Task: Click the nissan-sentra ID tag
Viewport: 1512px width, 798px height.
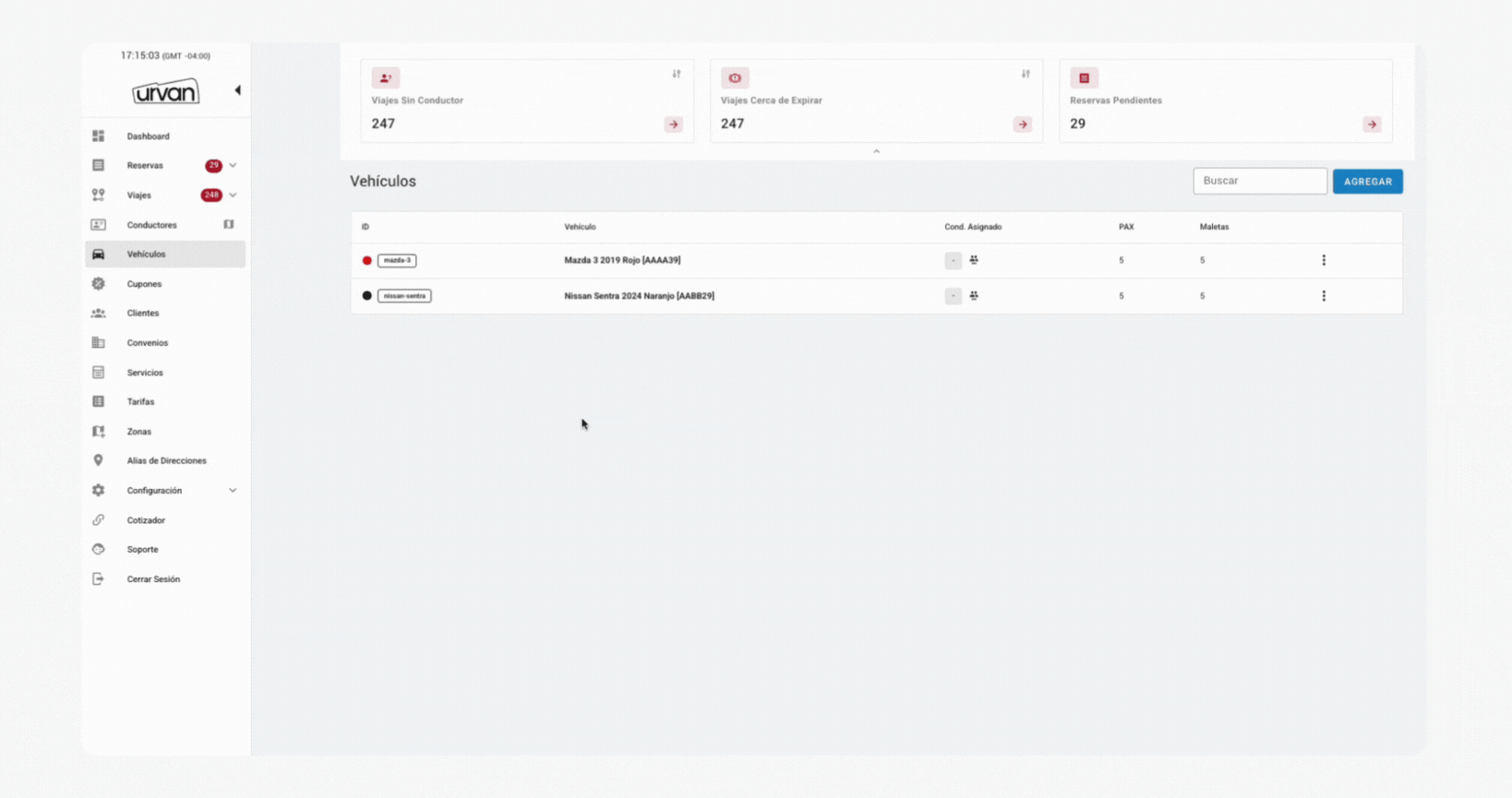Action: click(404, 296)
